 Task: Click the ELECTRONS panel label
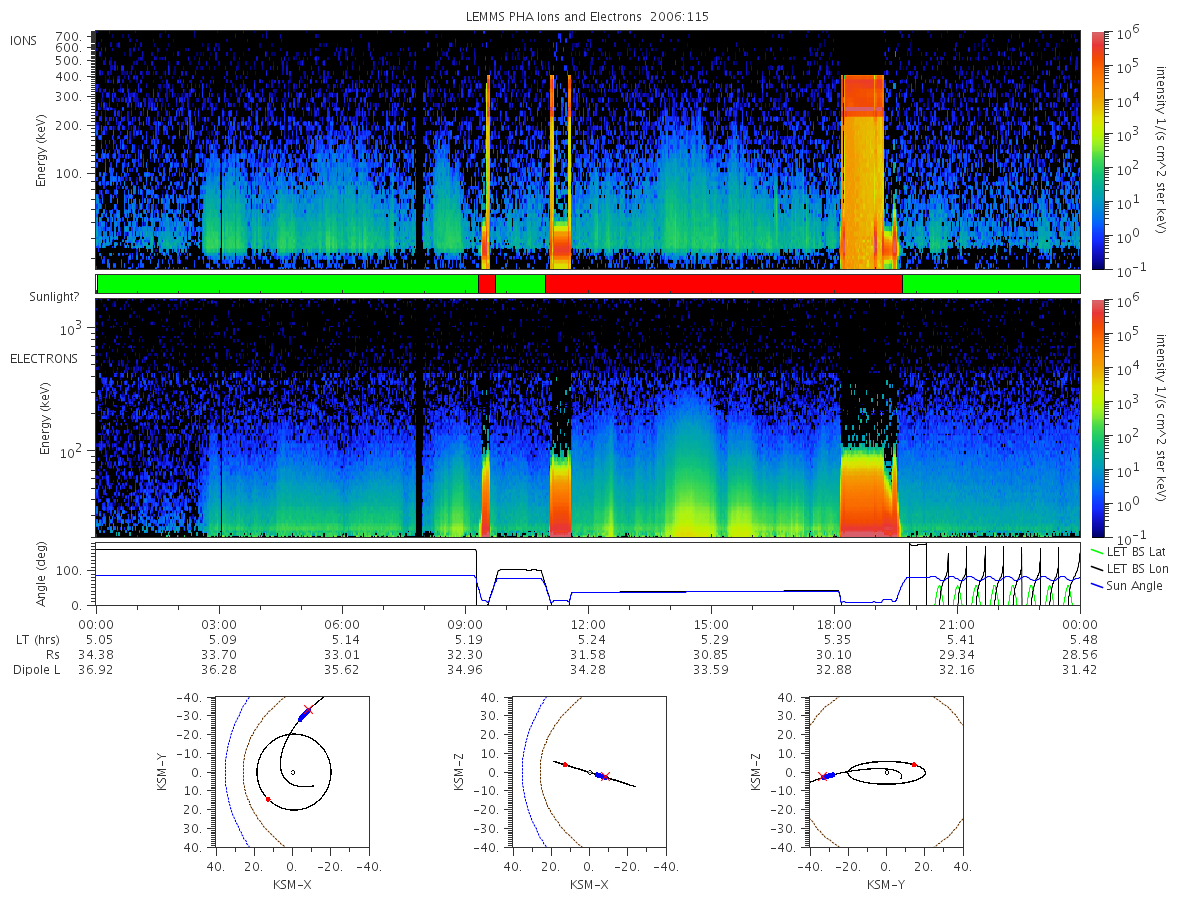point(43,358)
